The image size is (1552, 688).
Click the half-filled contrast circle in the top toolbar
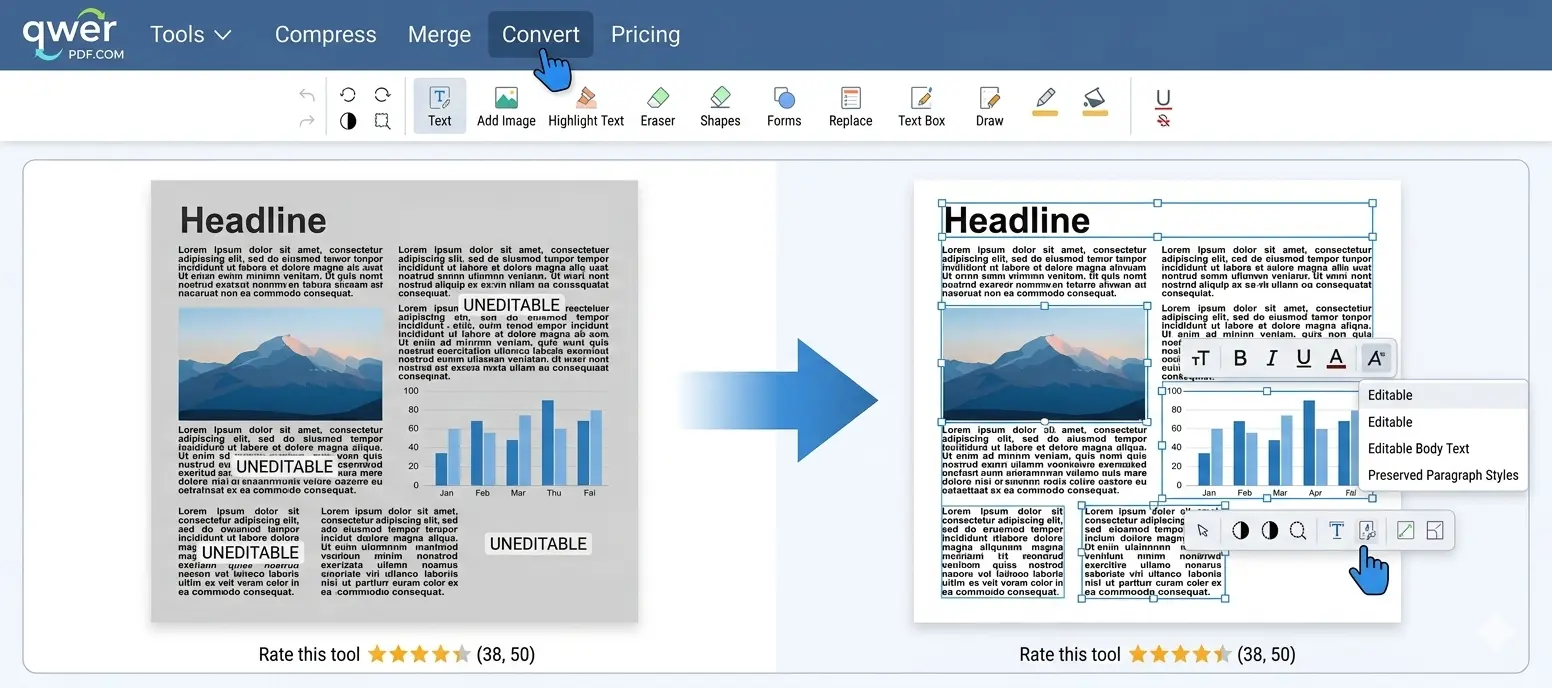(348, 121)
